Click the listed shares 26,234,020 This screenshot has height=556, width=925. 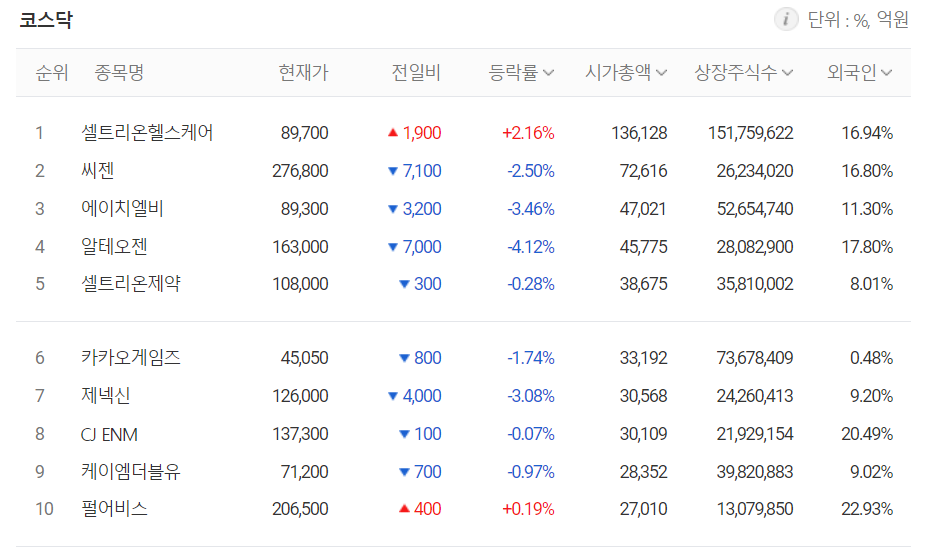click(755, 171)
